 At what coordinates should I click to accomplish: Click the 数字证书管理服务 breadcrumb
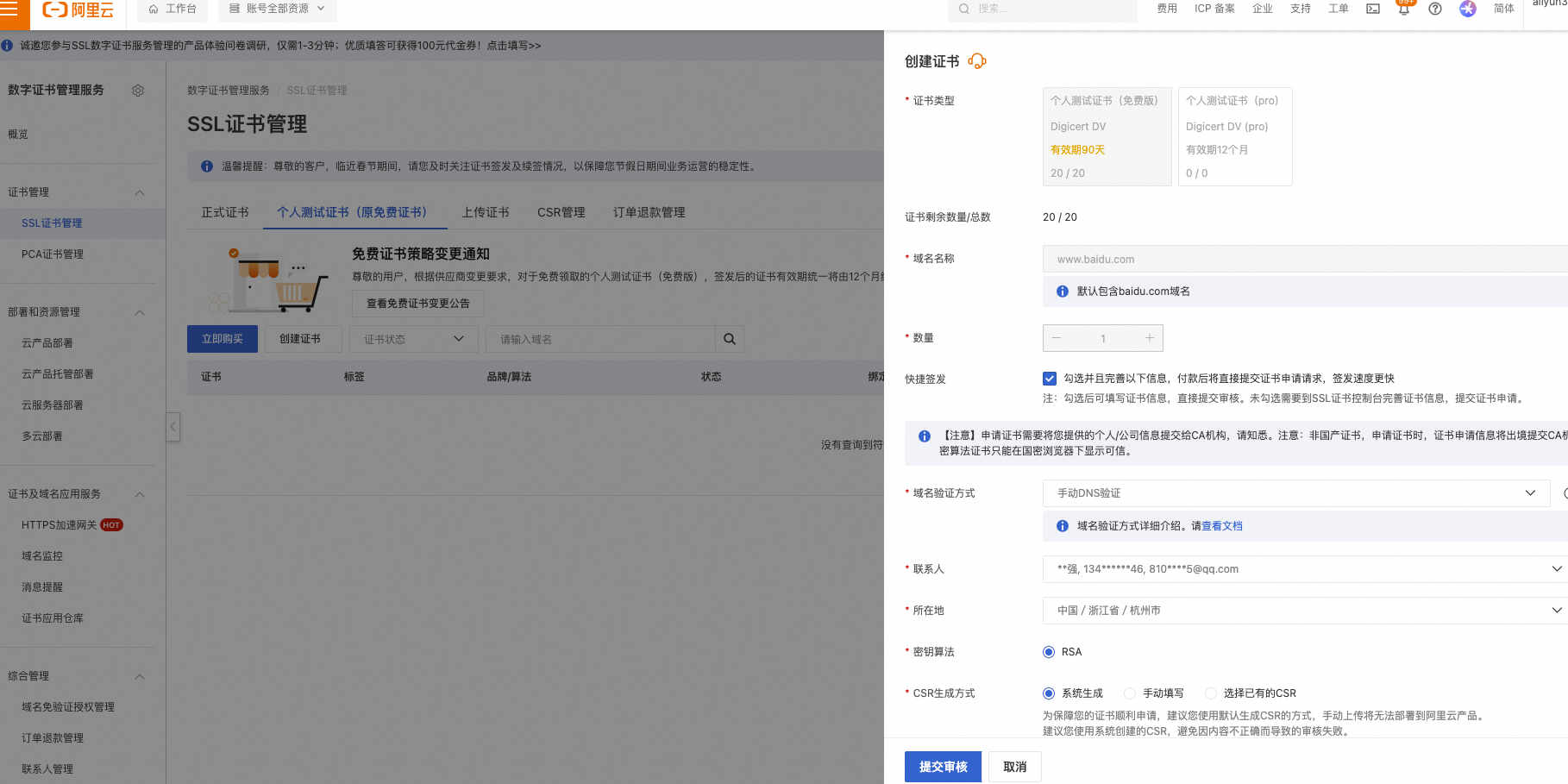[229, 91]
